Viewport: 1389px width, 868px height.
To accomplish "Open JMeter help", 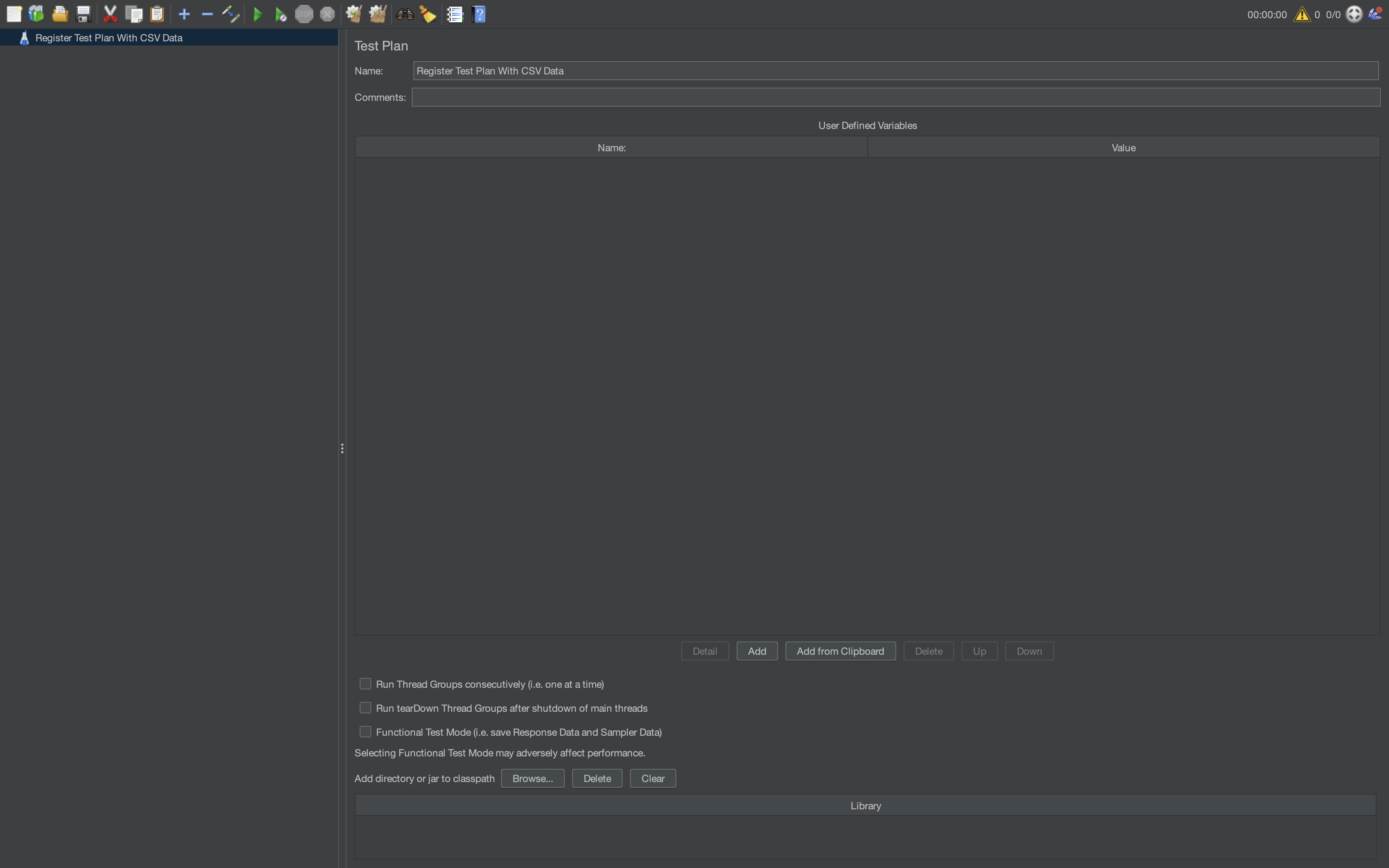I will (x=478, y=14).
